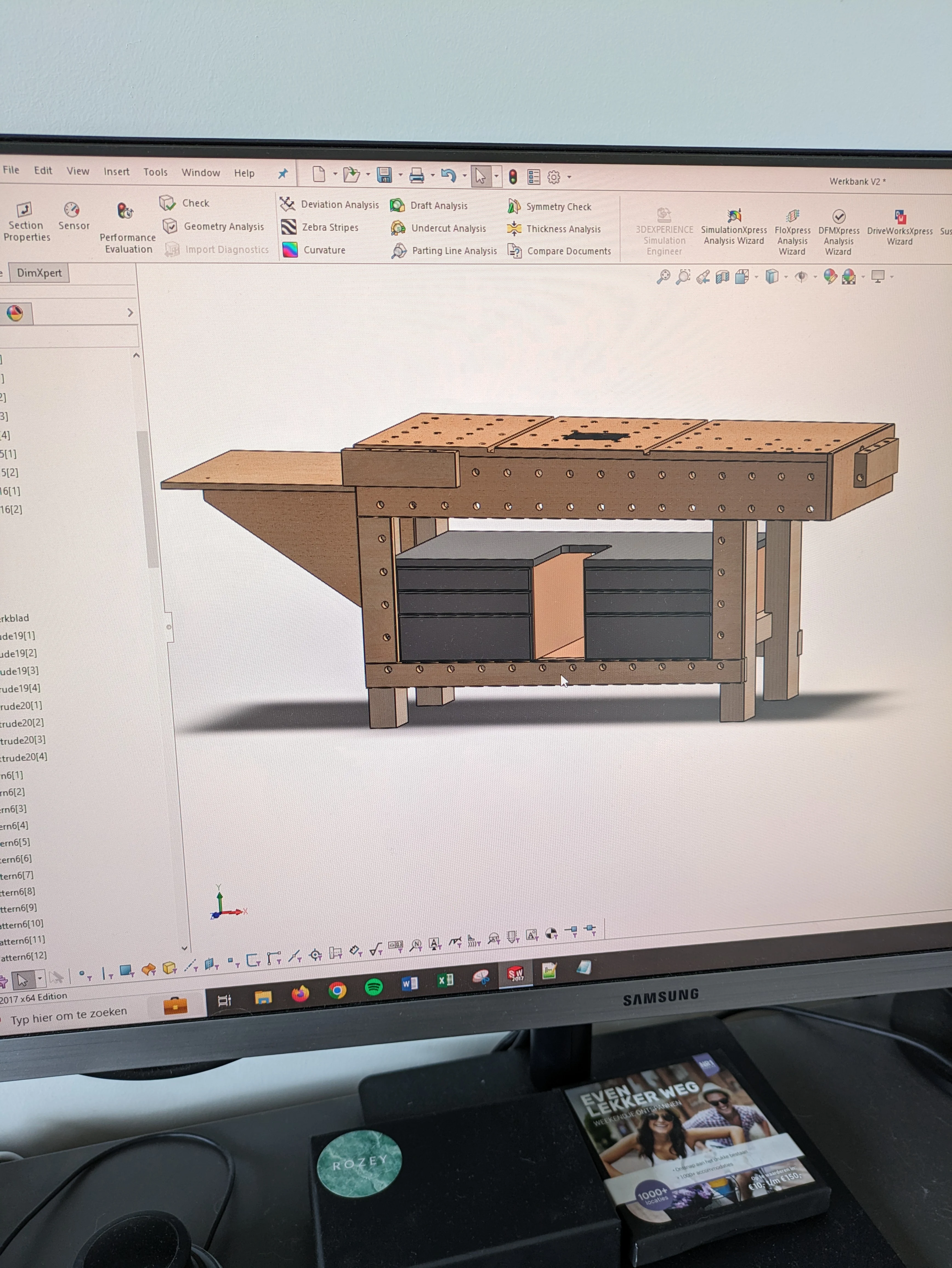Open Options gear dropdown arrow

coord(569,177)
